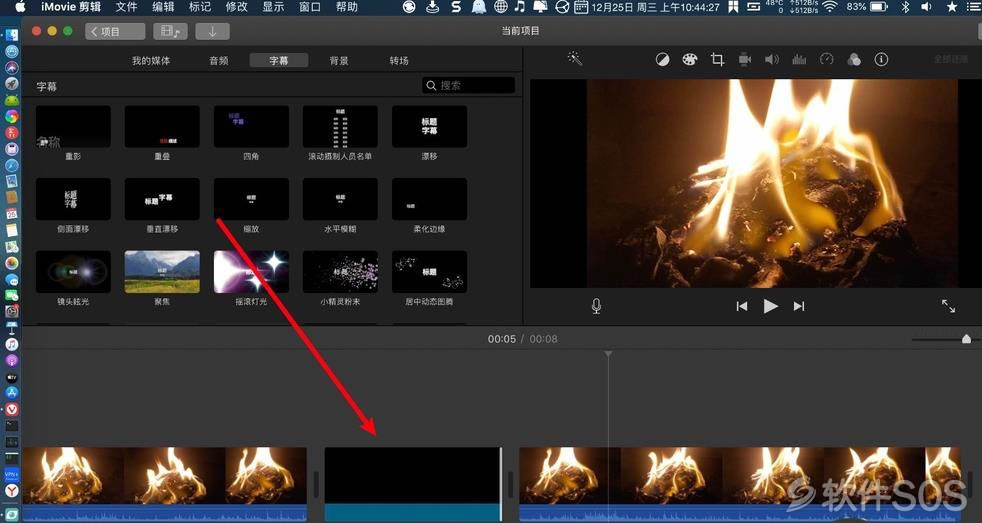Open the speedometer speed tool

coord(827,60)
